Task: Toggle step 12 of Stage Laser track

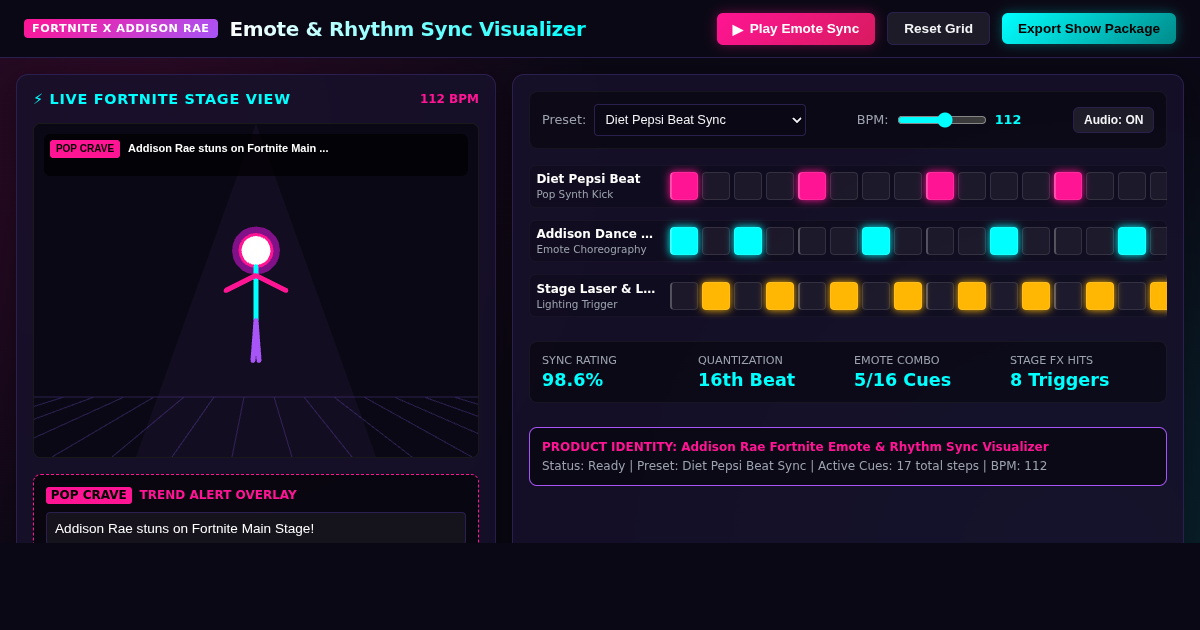Action: (1036, 296)
